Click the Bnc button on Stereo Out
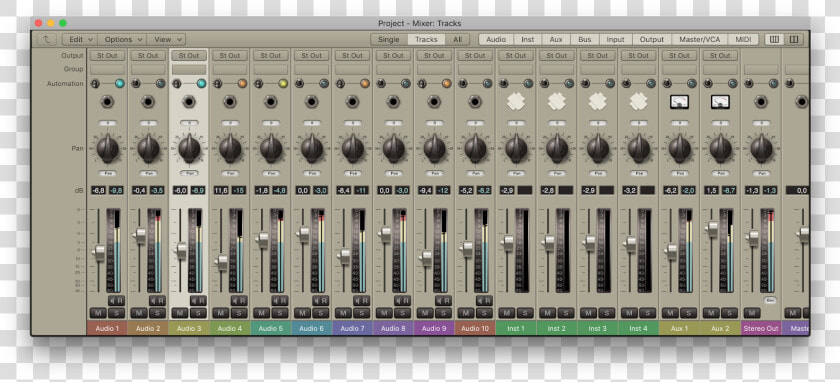Viewport: 840px width, 382px height. (x=769, y=301)
